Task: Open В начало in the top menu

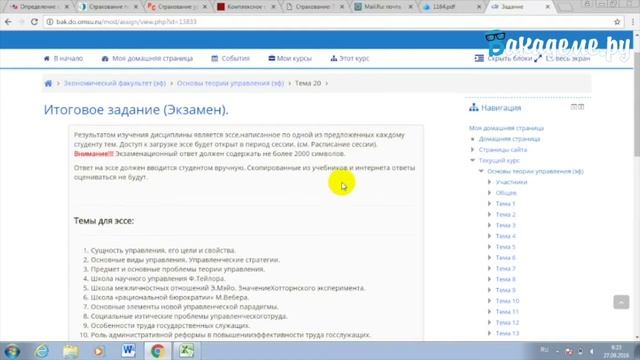Action: click(x=63, y=58)
